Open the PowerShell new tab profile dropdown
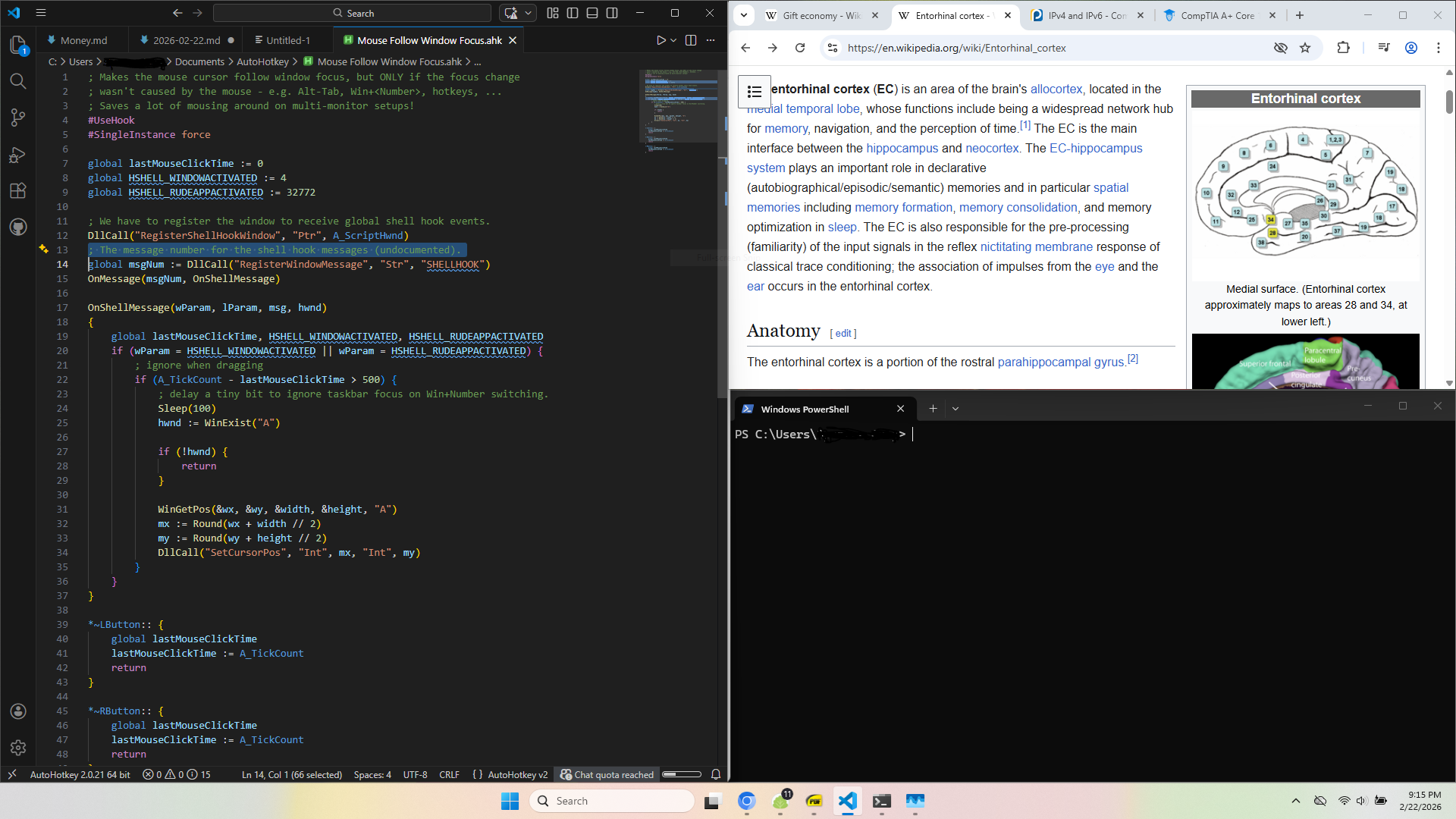Image resolution: width=1456 pixels, height=819 pixels. coord(955,409)
